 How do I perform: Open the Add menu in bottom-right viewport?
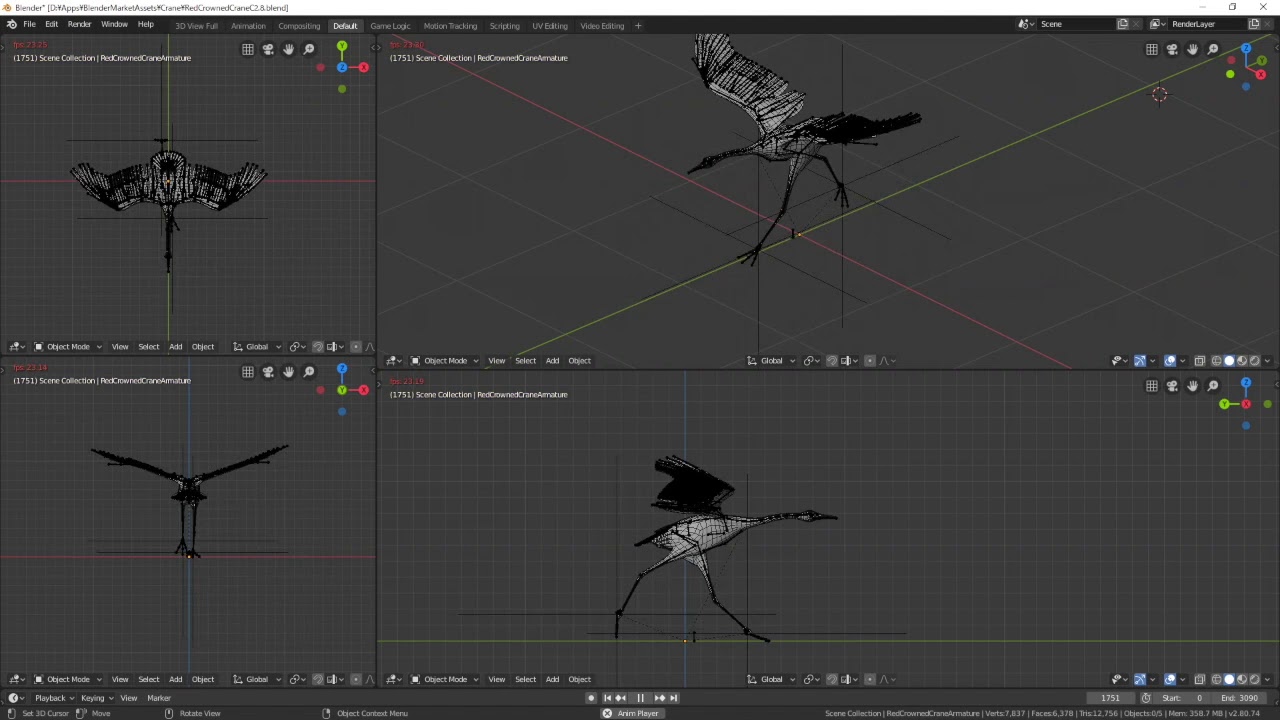tap(552, 679)
